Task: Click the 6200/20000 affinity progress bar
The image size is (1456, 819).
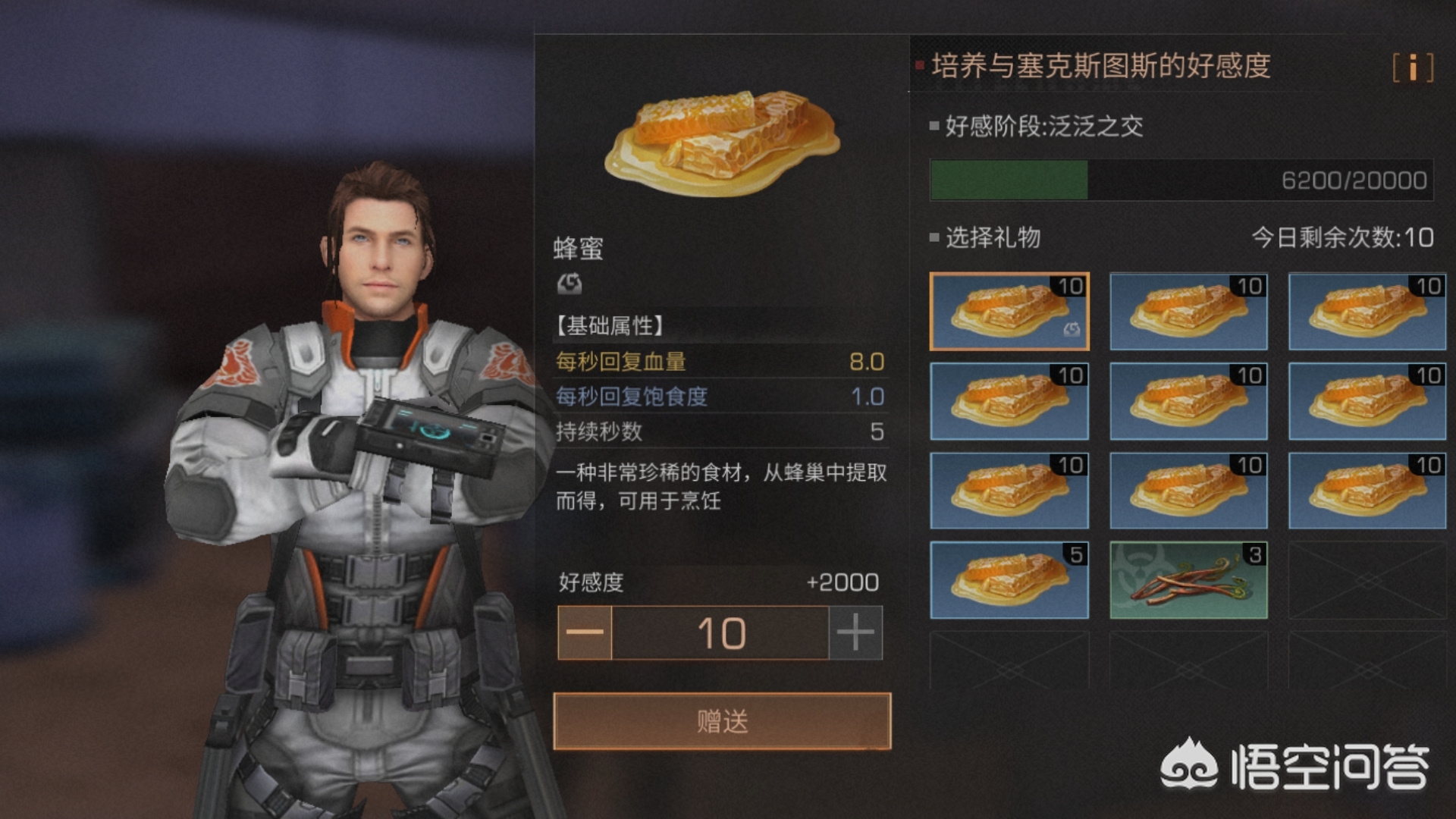Action: pos(1181,180)
